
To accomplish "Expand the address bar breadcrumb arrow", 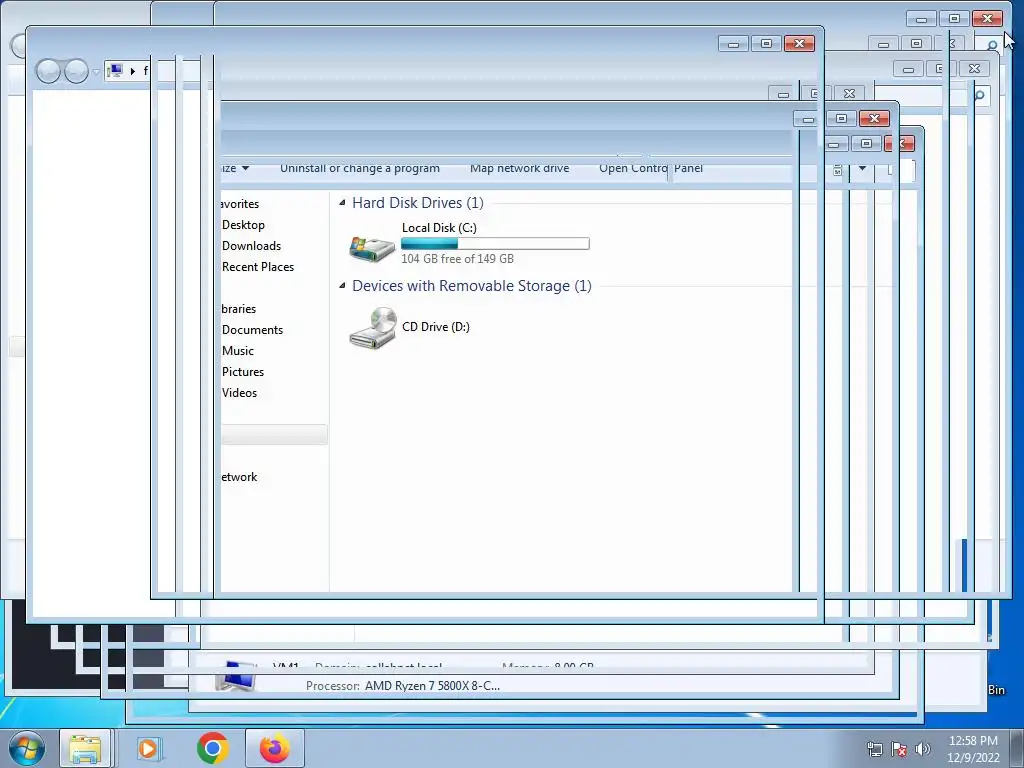I will pyautogui.click(x=133, y=71).
